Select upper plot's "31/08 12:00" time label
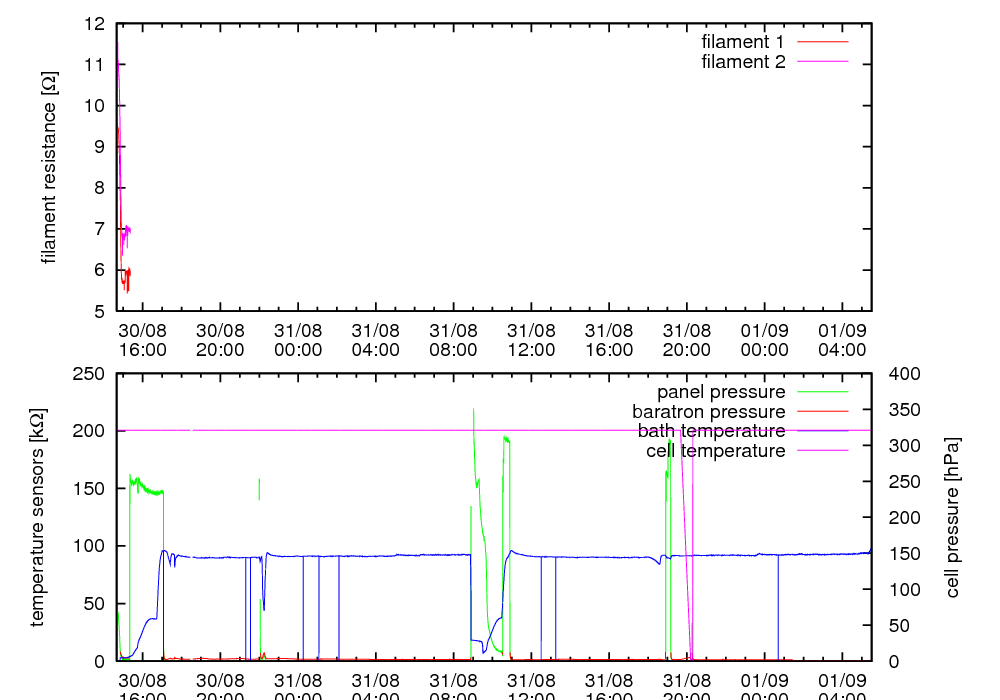 tap(531, 339)
